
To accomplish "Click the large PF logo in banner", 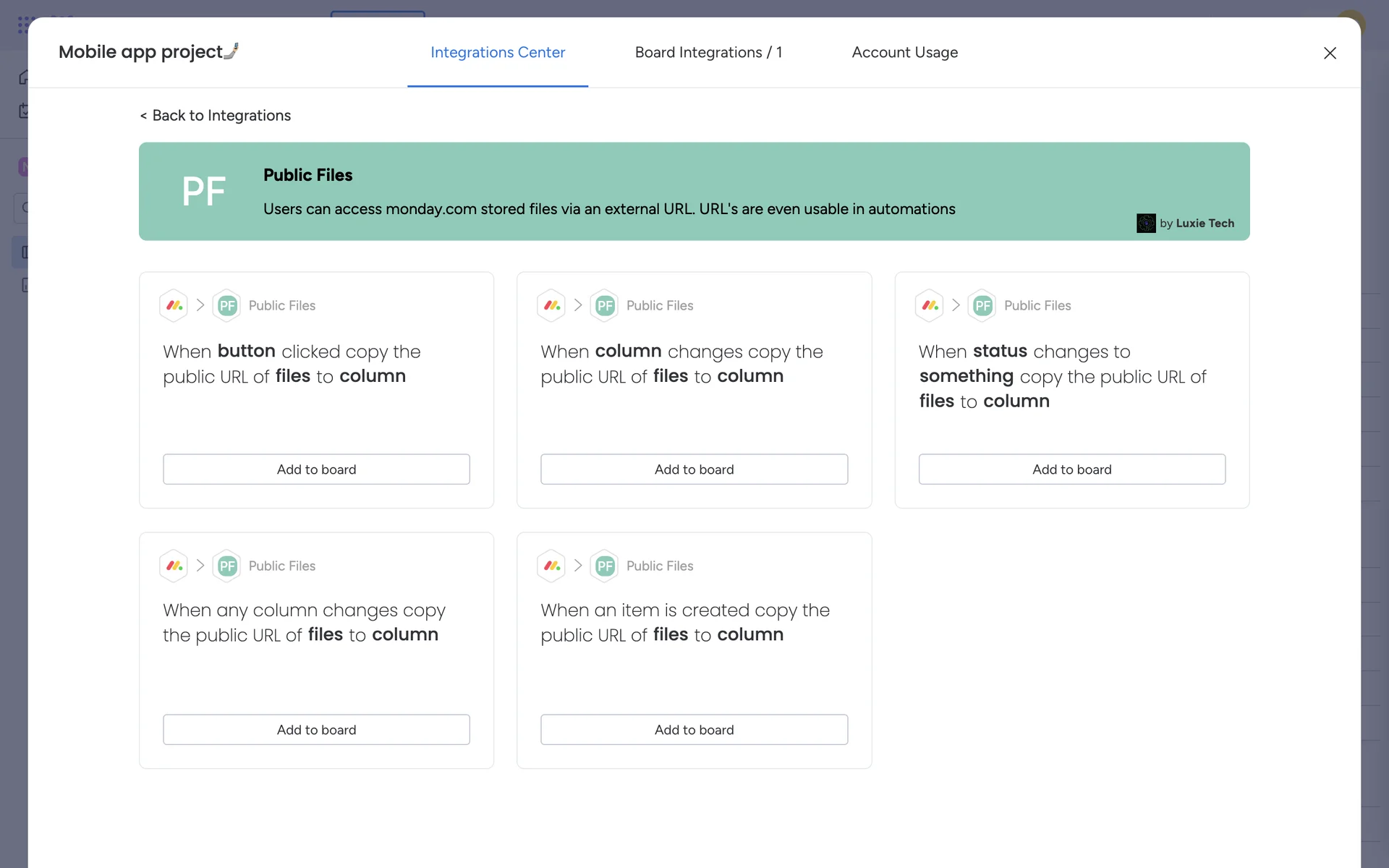I will click(203, 192).
